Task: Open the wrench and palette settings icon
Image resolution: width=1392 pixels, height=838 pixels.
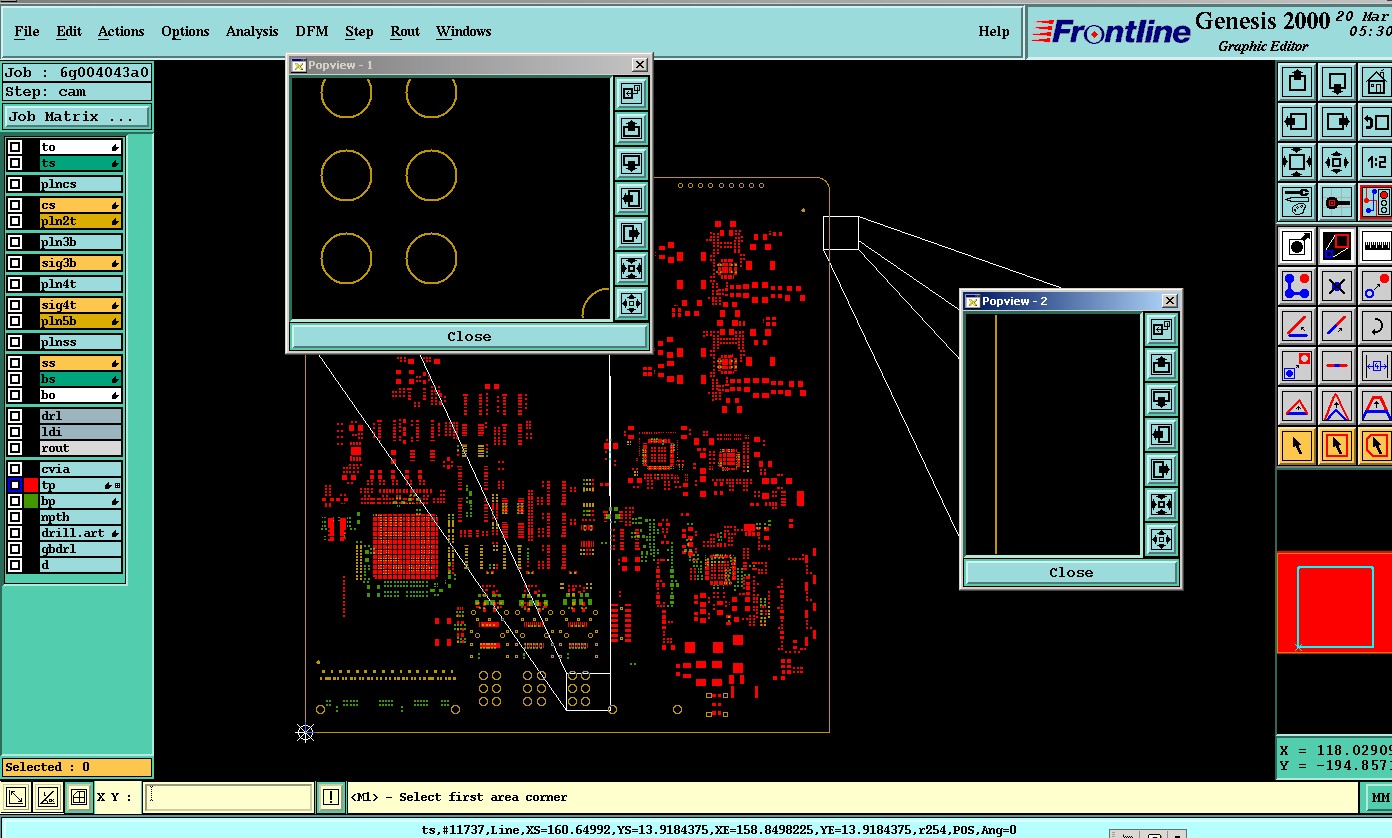Action: [1297, 202]
